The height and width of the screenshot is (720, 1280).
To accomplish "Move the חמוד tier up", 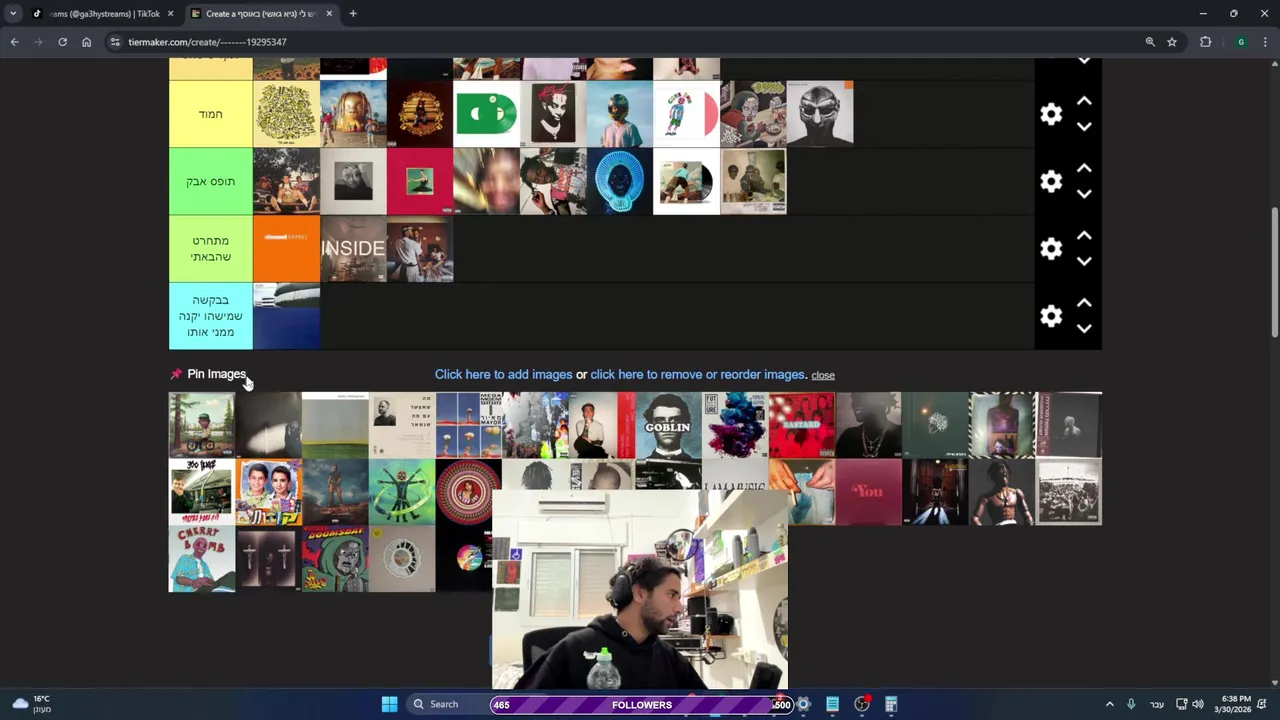I will pyautogui.click(x=1084, y=101).
